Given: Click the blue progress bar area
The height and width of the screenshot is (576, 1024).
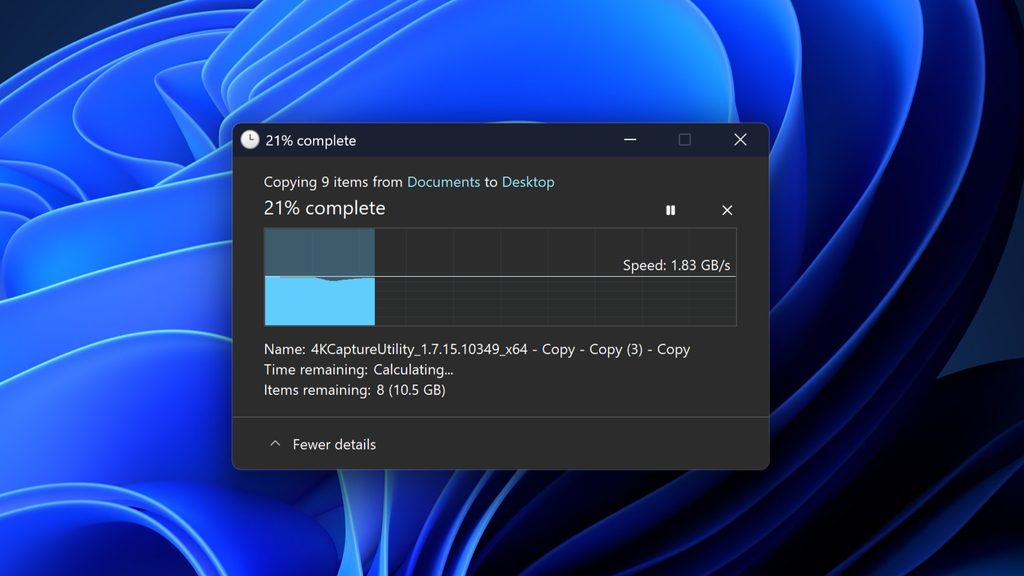Looking at the screenshot, I should 318,300.
